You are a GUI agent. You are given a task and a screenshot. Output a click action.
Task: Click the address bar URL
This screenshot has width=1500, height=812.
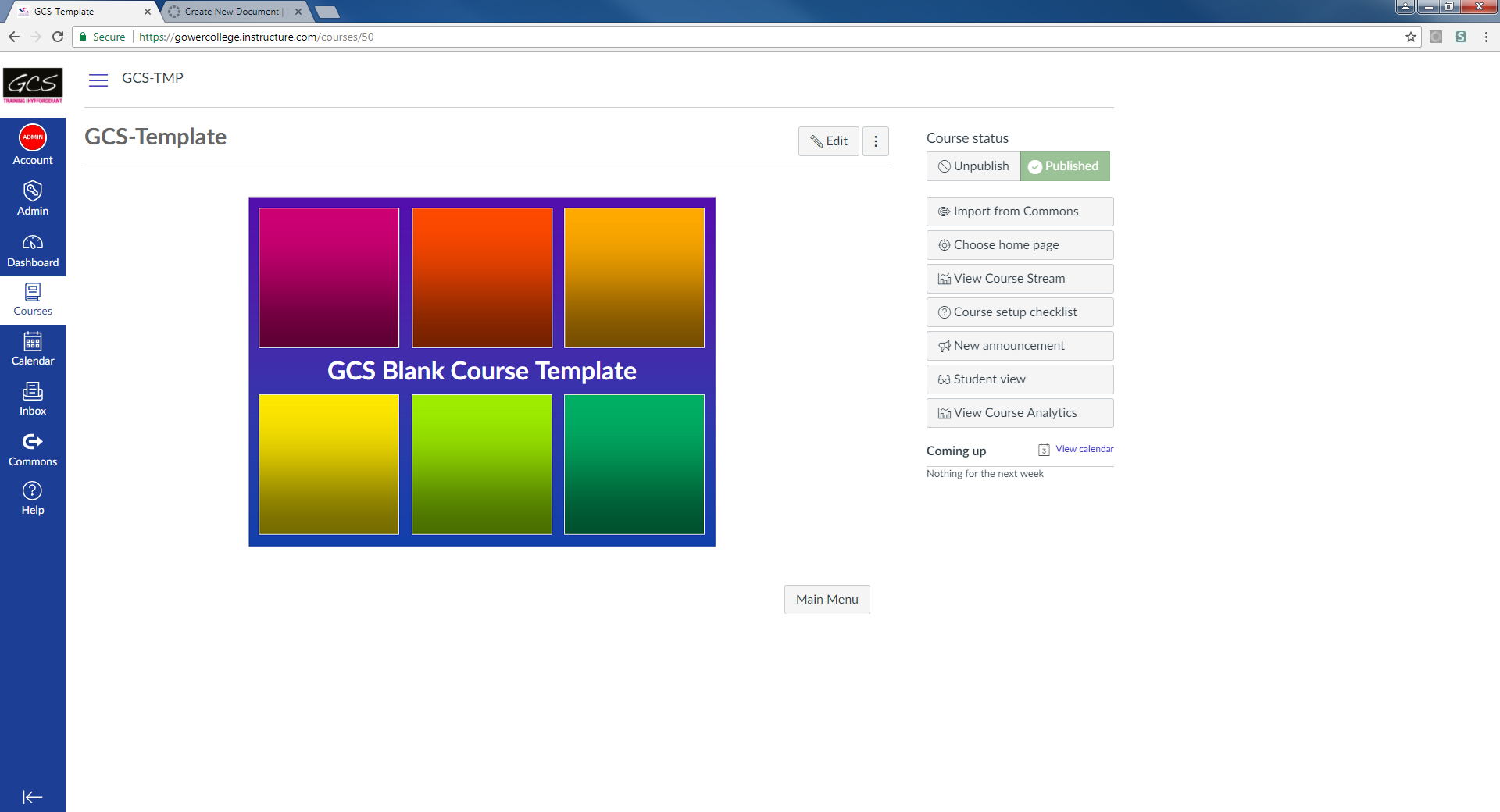[x=256, y=37]
